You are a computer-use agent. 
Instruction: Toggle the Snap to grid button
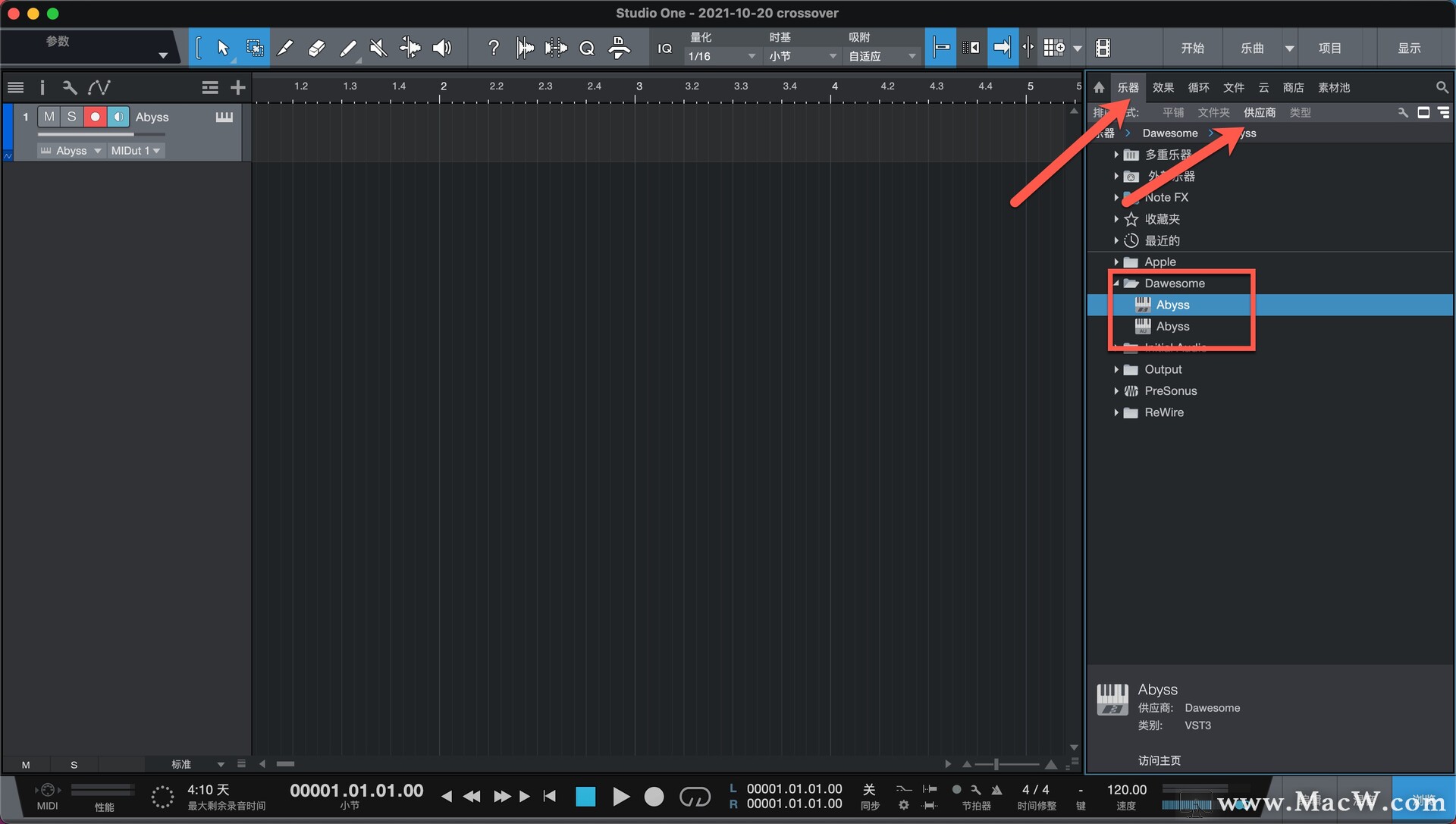(x=940, y=49)
